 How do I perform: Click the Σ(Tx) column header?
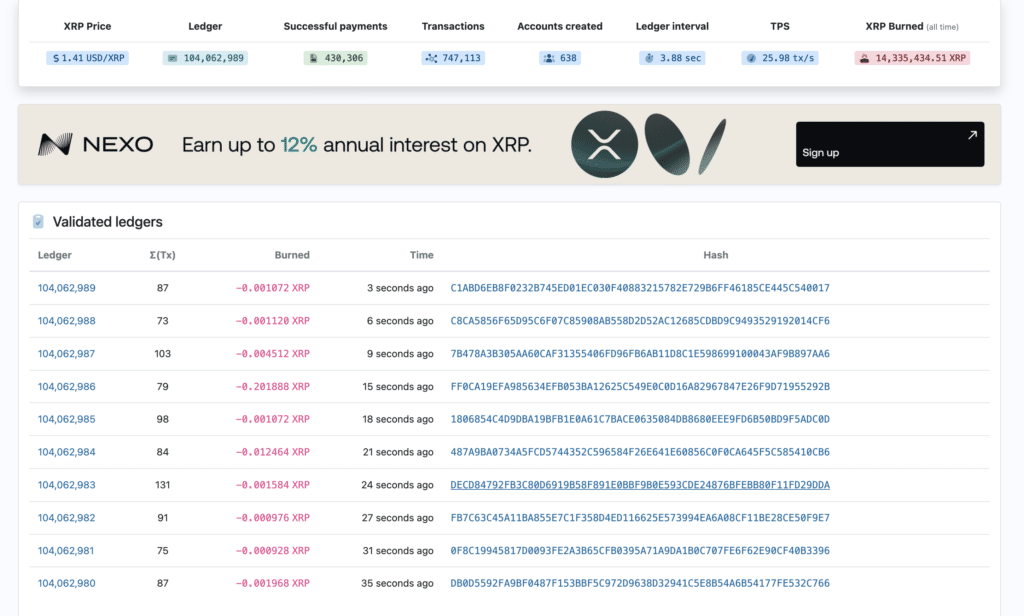pyautogui.click(x=163, y=255)
